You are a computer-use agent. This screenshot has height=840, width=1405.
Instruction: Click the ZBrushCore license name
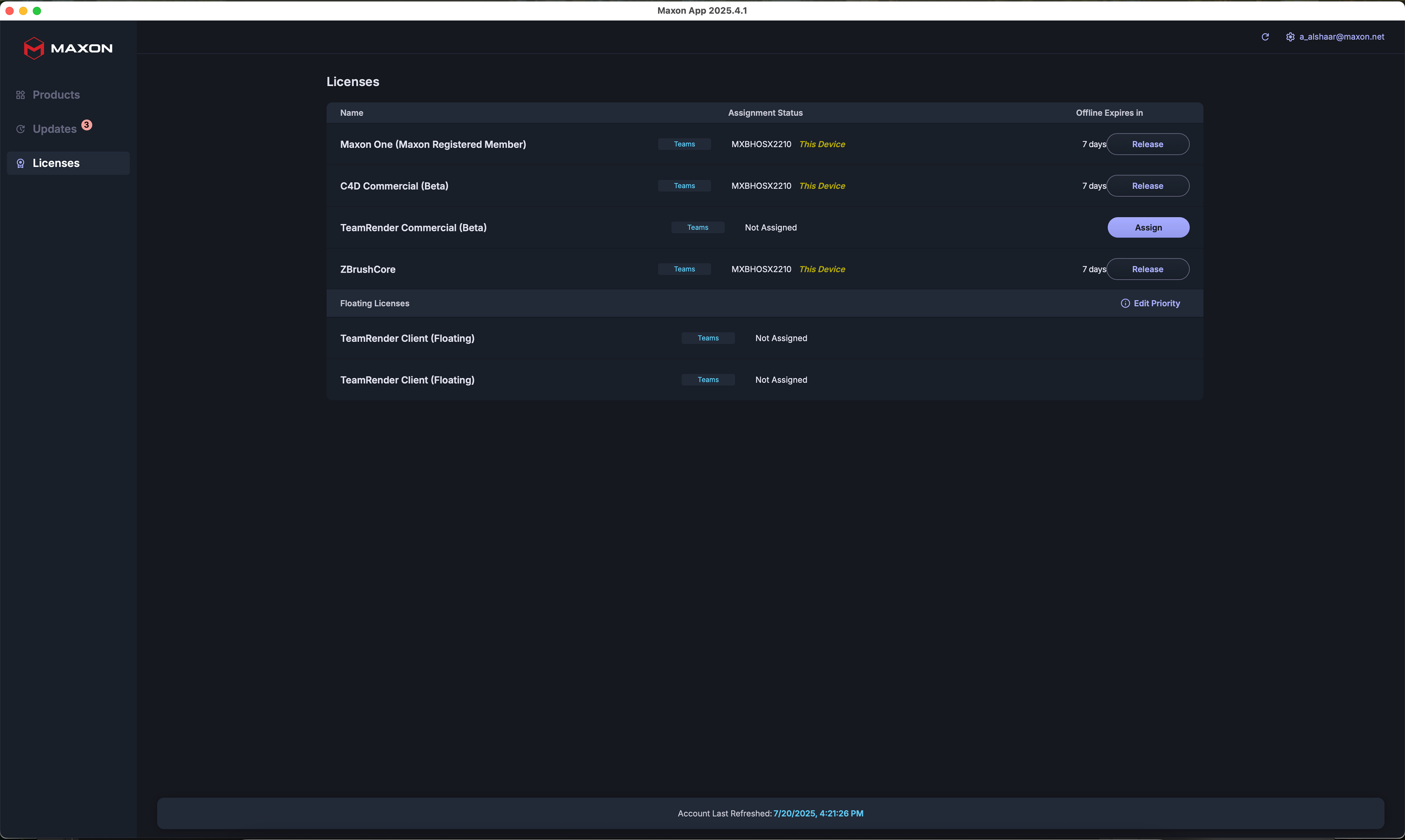(367, 270)
